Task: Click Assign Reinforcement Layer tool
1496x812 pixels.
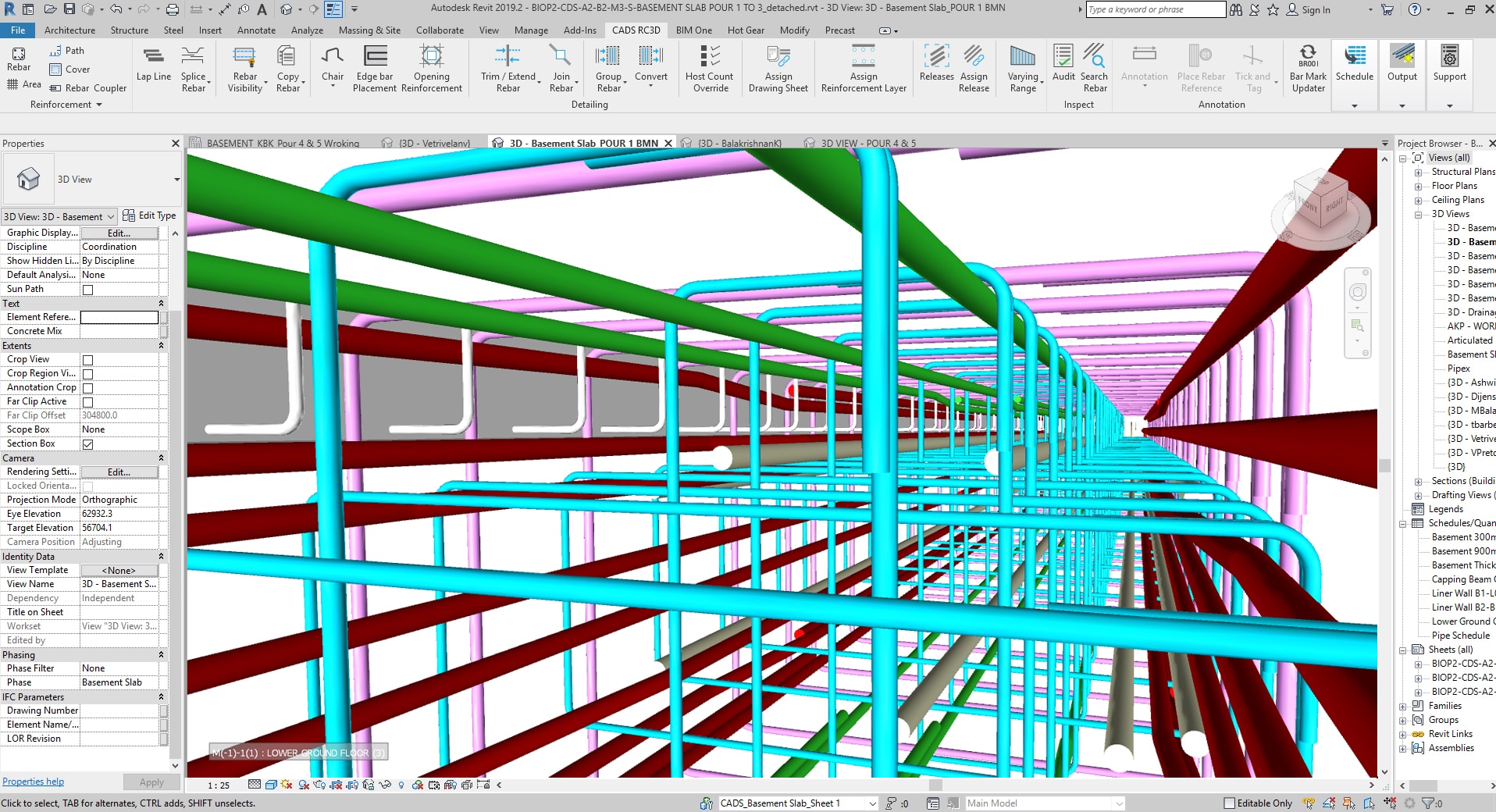Action: point(864,69)
